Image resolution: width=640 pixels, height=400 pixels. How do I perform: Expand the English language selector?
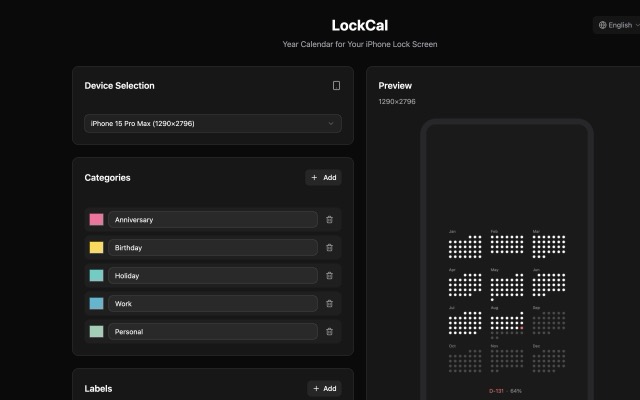point(616,25)
